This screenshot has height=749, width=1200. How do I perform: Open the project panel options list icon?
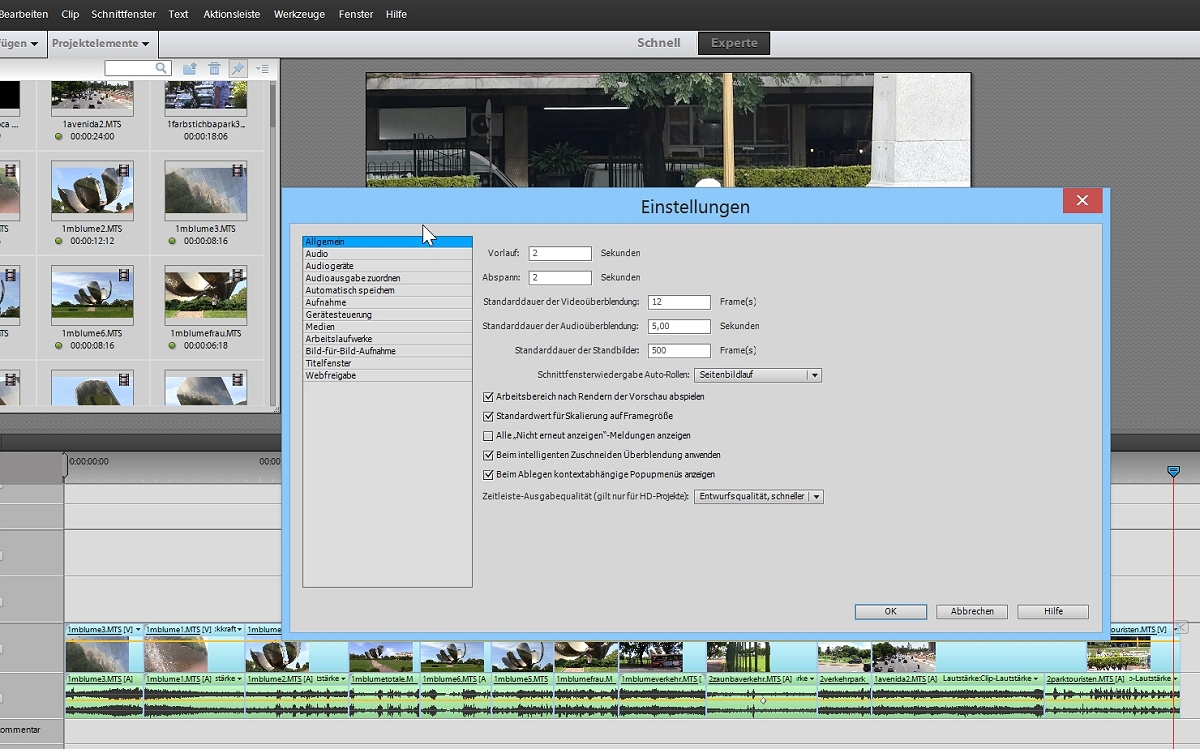click(x=262, y=69)
